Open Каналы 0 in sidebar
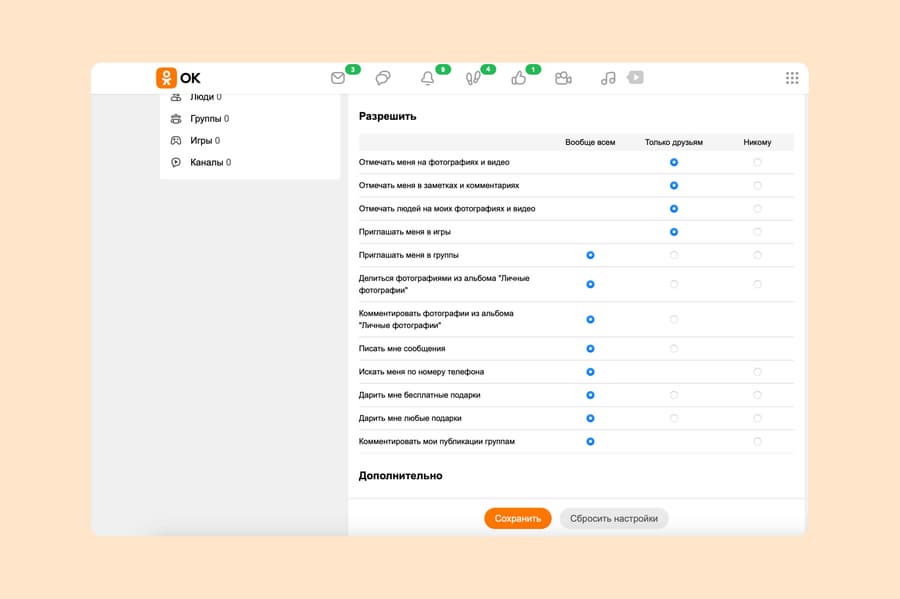This screenshot has width=900, height=599. [x=211, y=162]
